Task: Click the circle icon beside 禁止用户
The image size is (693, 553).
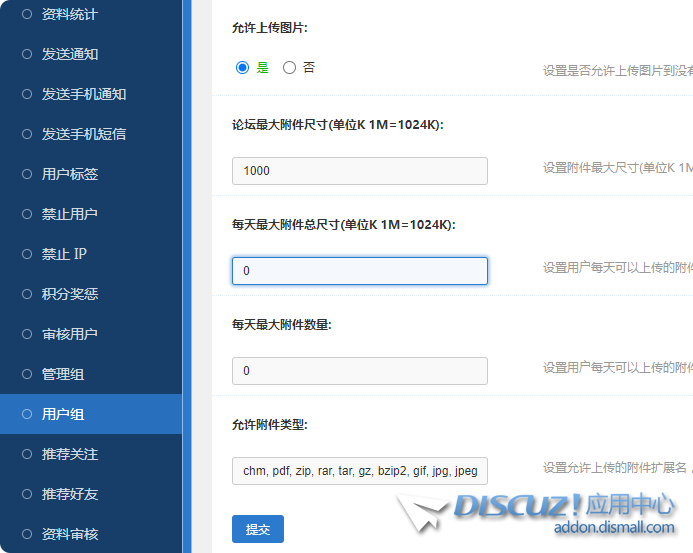Action: click(x=27, y=214)
